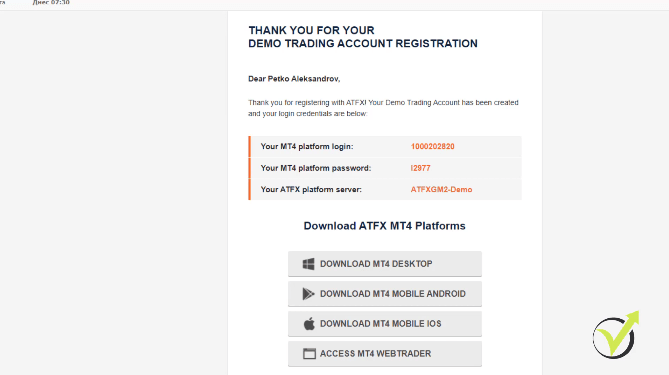Screen dimensions: 669x375
Task: Click the Windows logo icon
Action: point(308,264)
